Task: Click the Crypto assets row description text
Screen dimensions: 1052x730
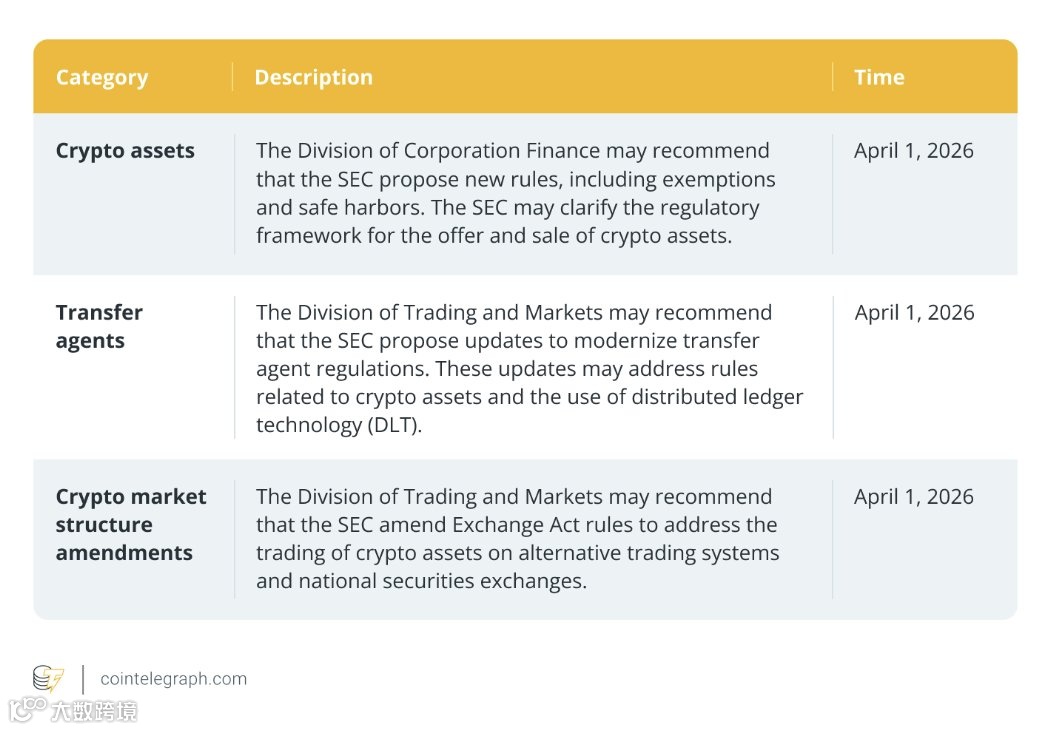Action: [x=515, y=194]
